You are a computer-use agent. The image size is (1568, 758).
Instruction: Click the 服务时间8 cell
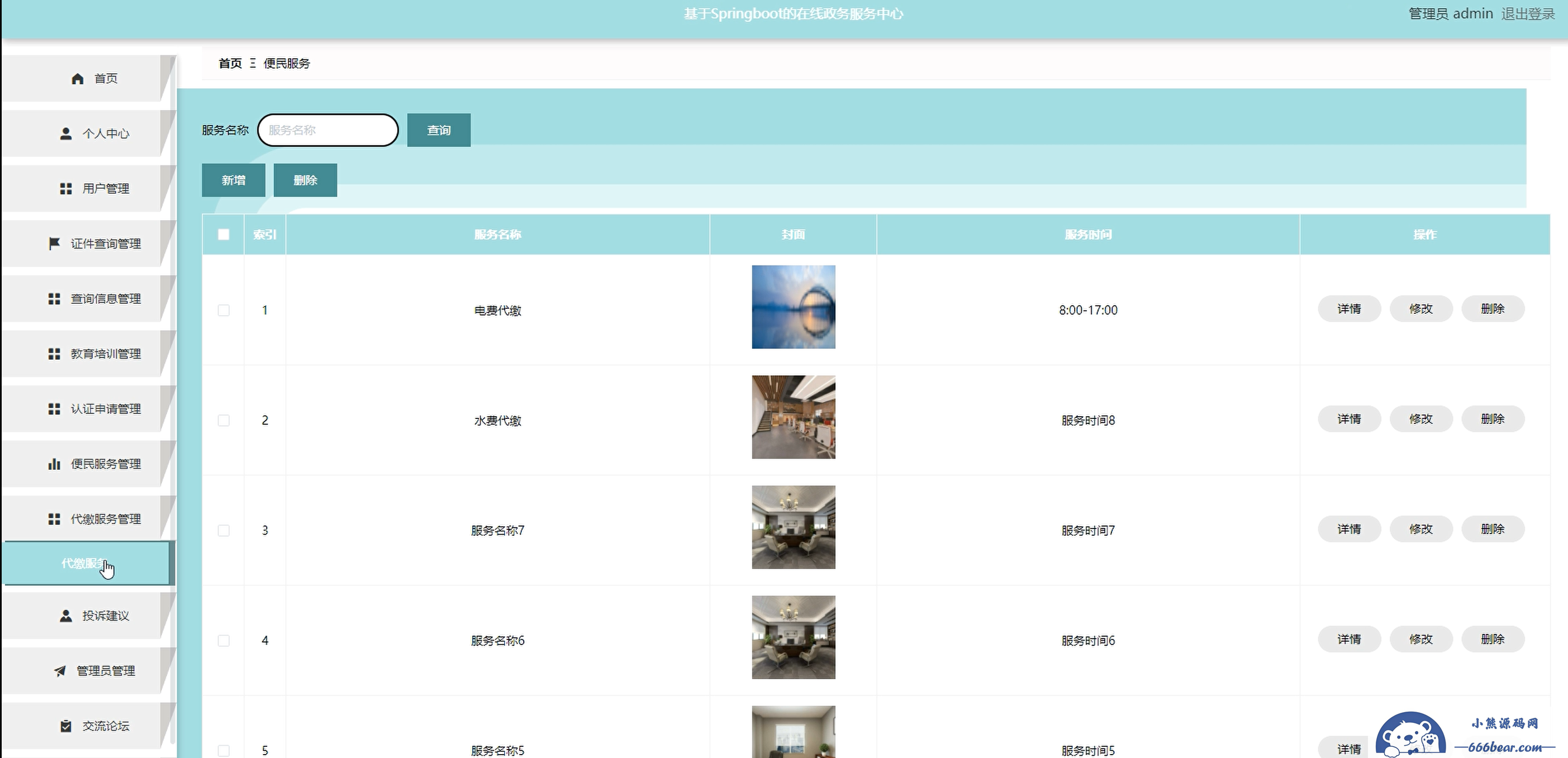(x=1088, y=421)
